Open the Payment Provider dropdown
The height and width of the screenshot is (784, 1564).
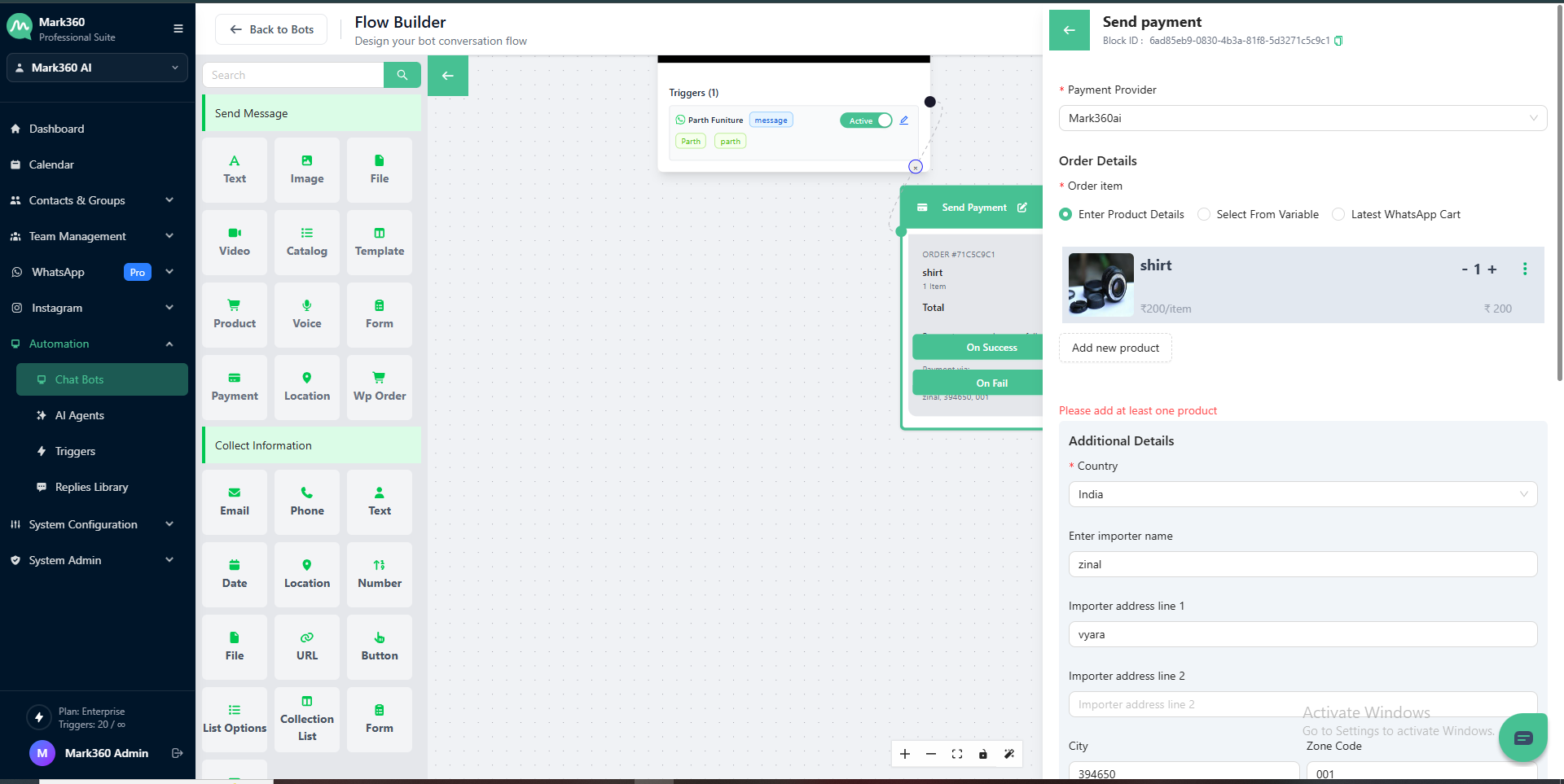click(1302, 118)
